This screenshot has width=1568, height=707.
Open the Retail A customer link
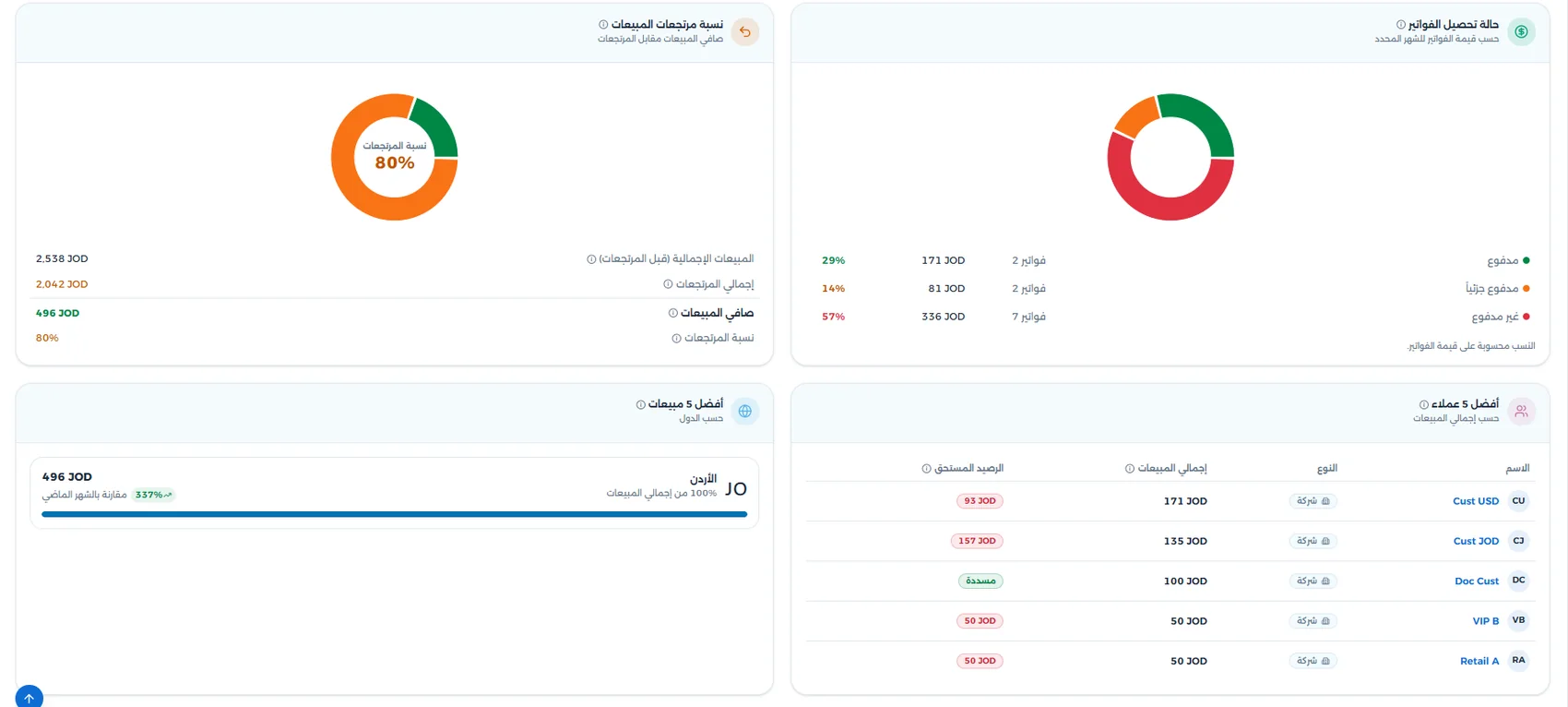[x=1479, y=661]
